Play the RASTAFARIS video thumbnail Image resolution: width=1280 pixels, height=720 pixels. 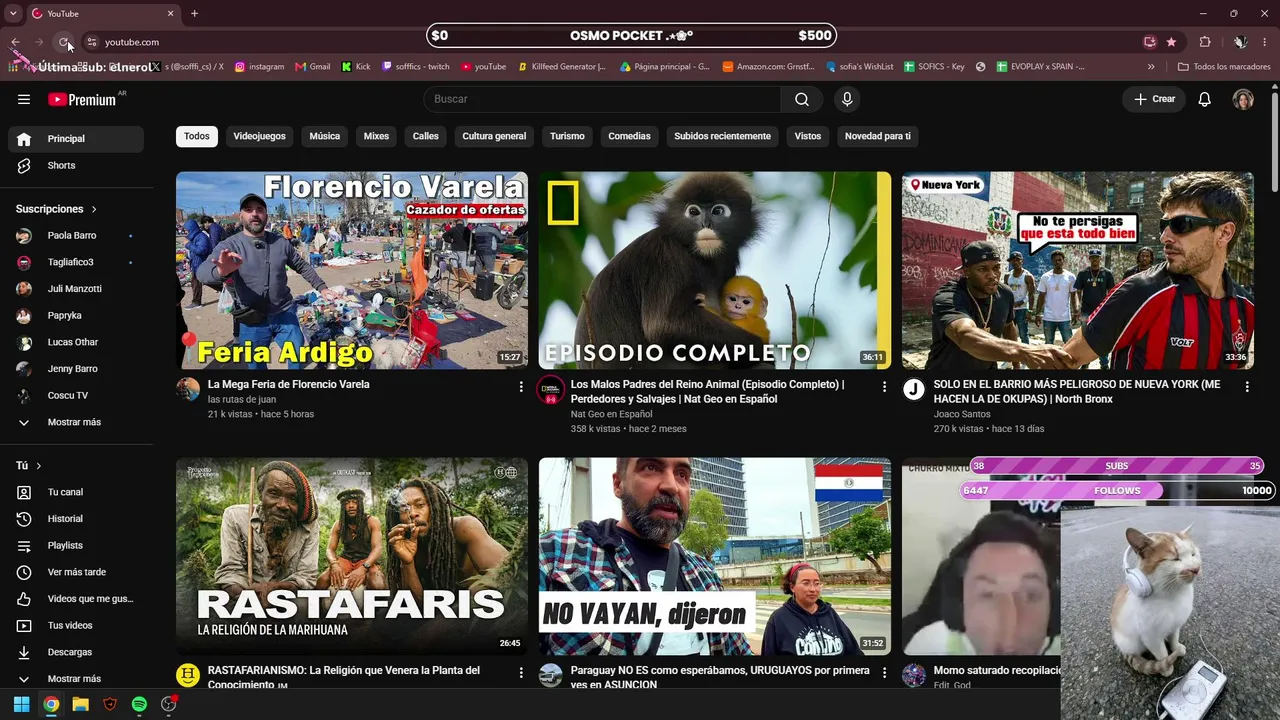point(352,556)
